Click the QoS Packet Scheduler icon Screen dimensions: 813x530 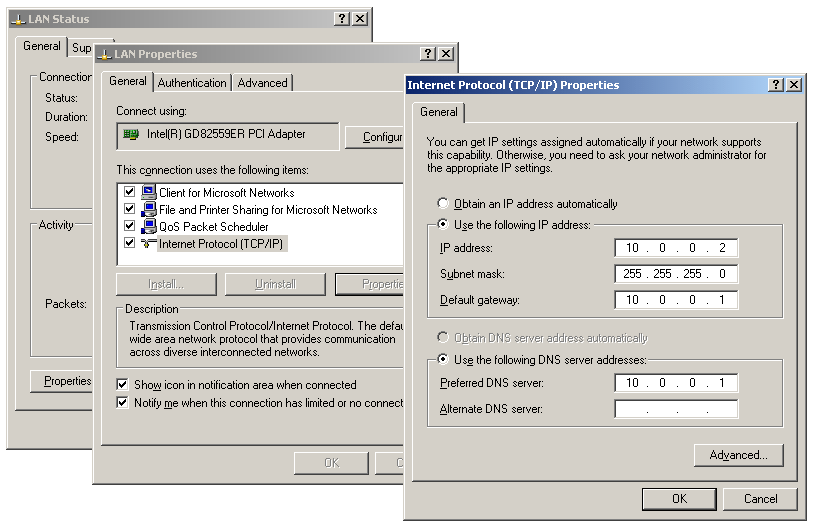[x=148, y=227]
